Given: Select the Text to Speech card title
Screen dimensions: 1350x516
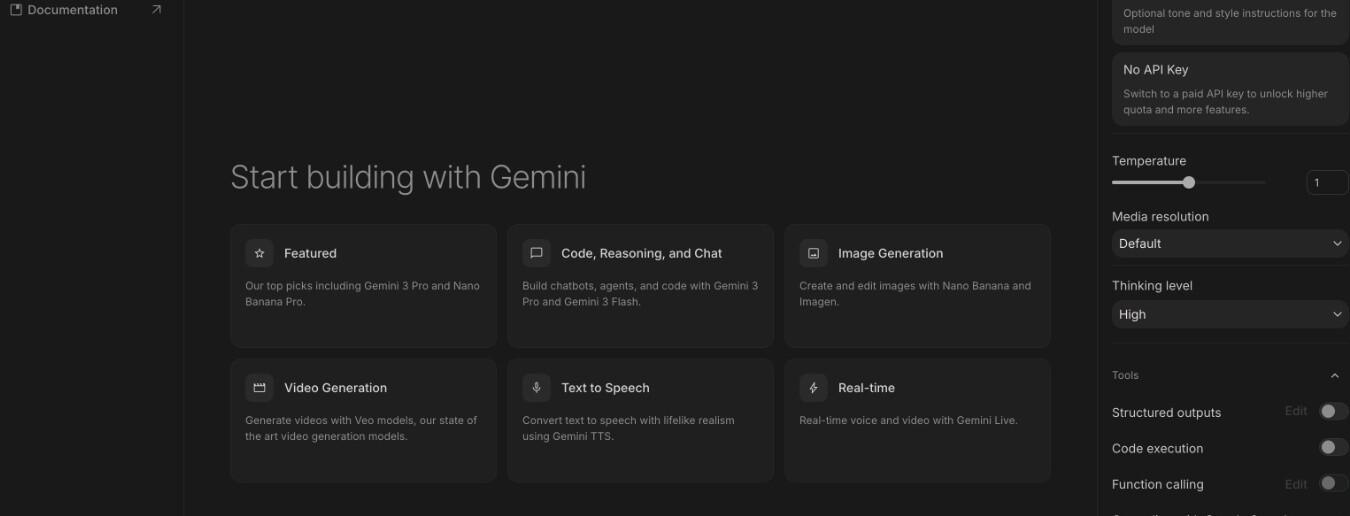Looking at the screenshot, I should tap(605, 388).
